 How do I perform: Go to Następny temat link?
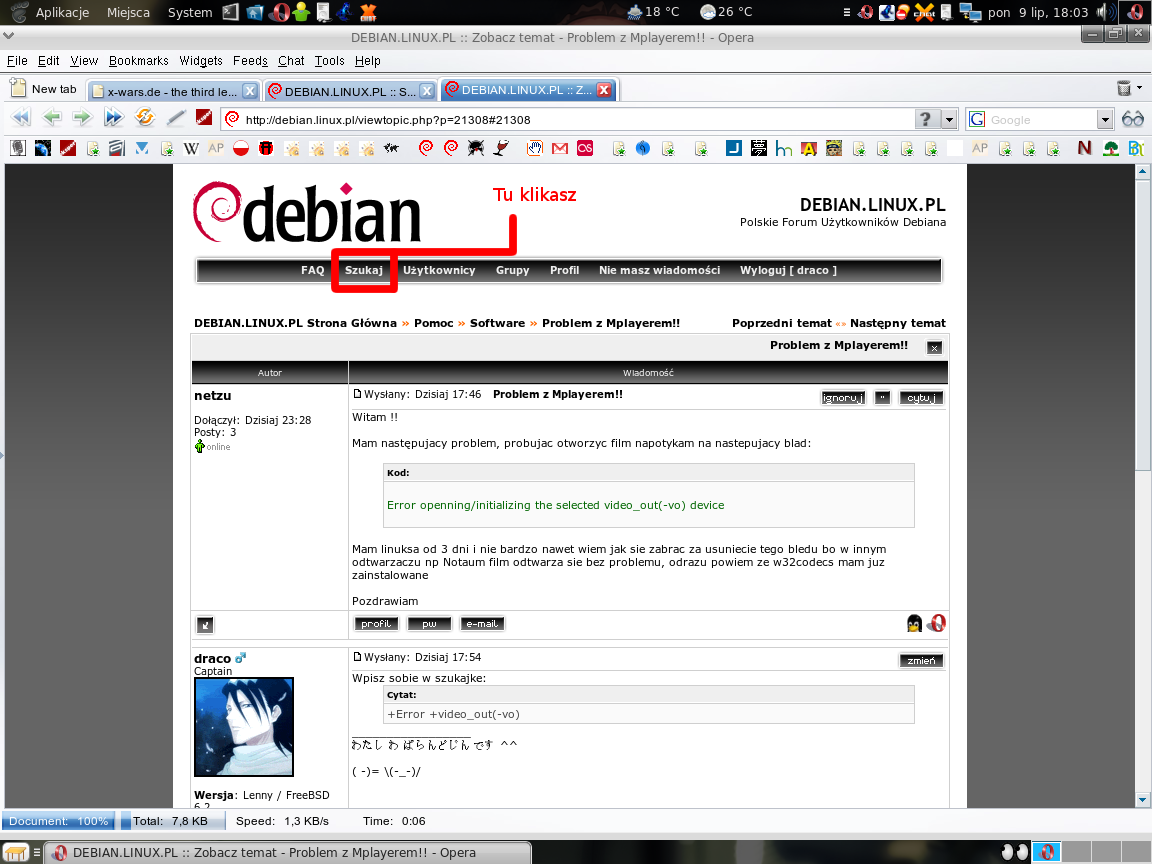coord(898,323)
